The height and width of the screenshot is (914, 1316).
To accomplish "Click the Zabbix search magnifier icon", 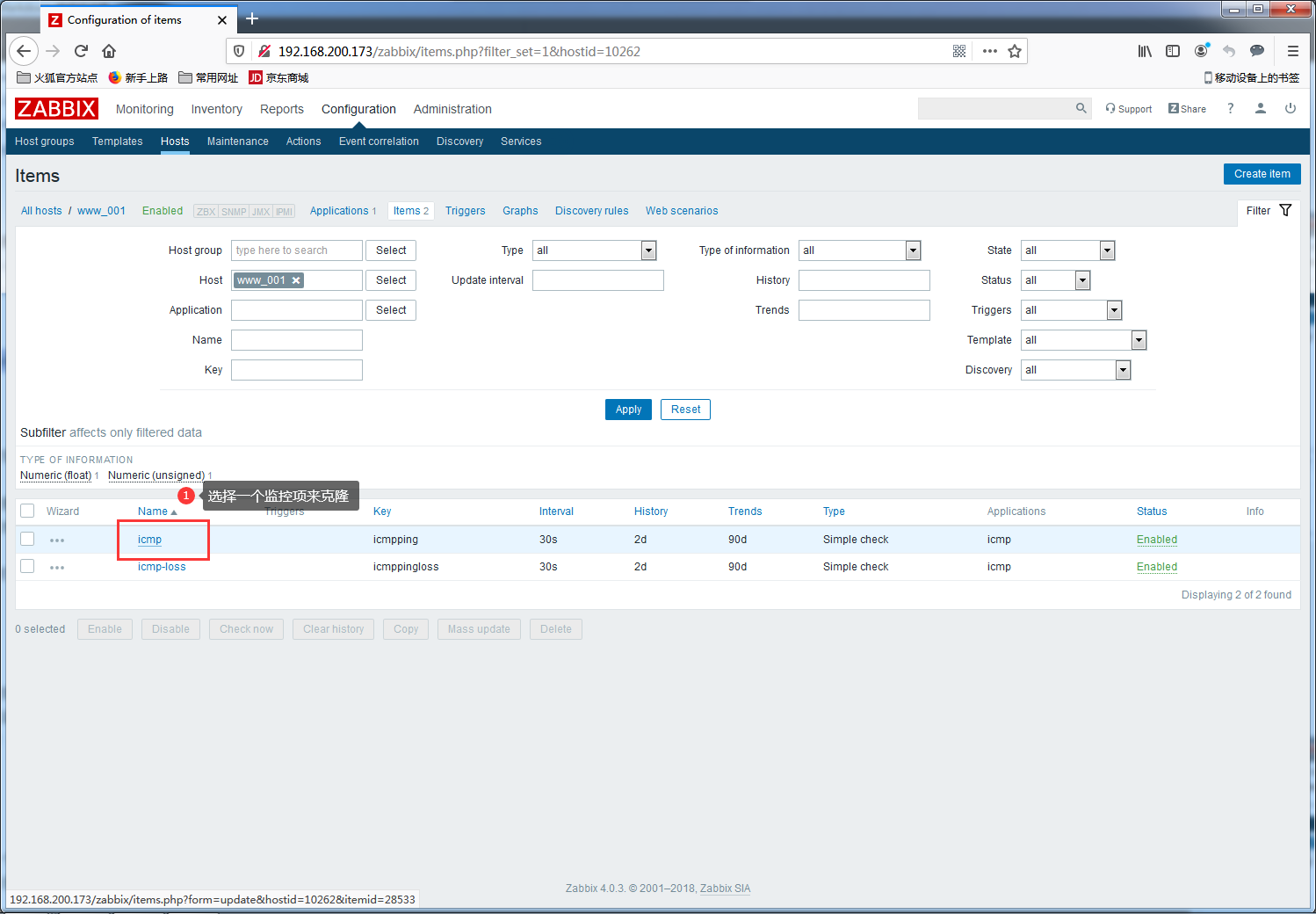I will tap(1081, 108).
